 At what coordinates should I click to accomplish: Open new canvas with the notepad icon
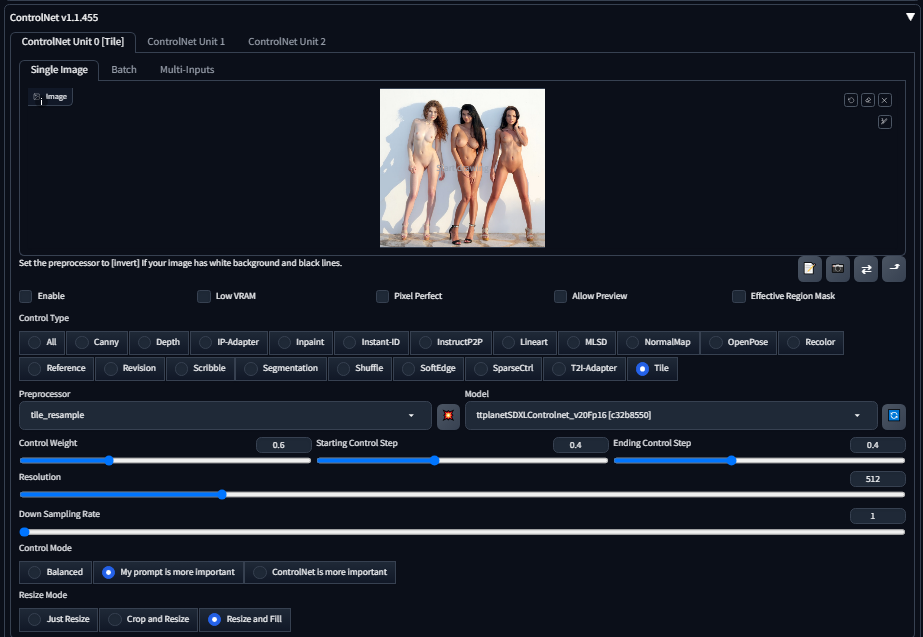coord(810,269)
